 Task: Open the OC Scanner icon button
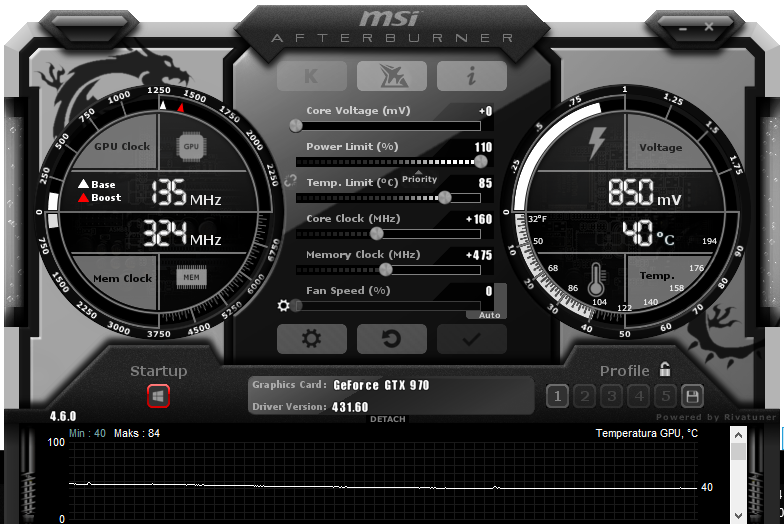pos(391,76)
